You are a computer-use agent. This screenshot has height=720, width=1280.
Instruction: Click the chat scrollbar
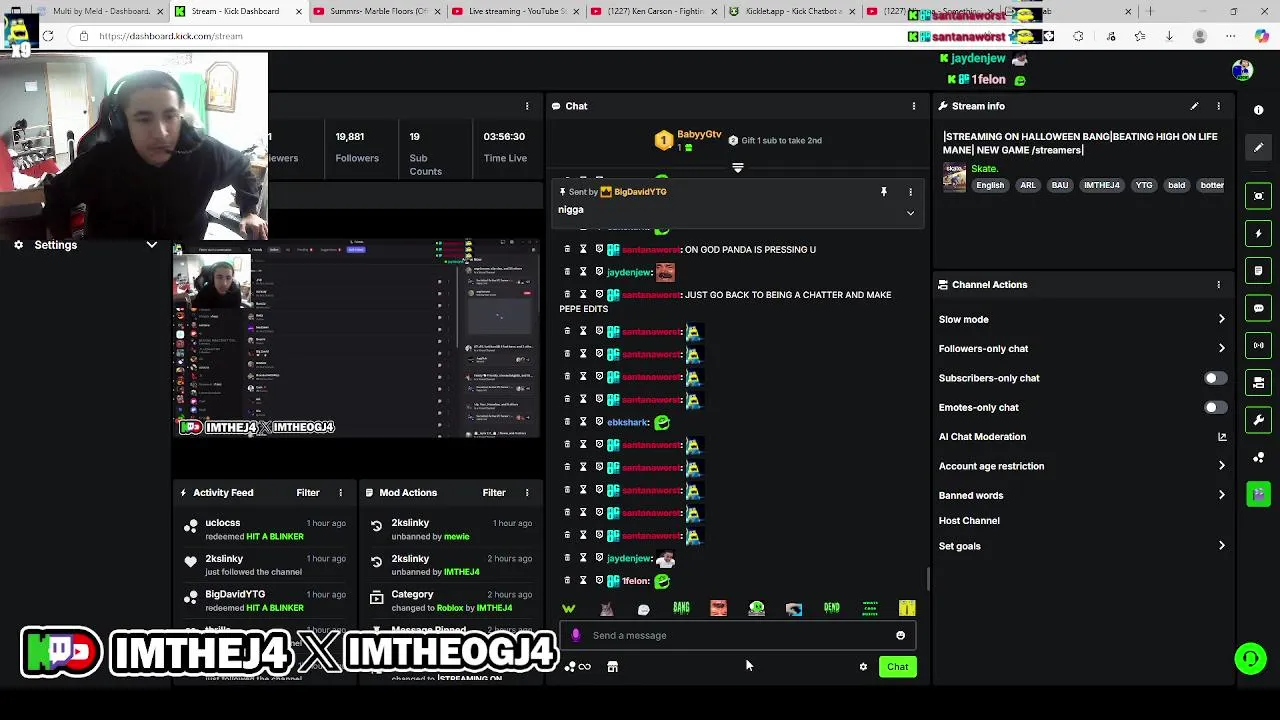click(x=928, y=578)
